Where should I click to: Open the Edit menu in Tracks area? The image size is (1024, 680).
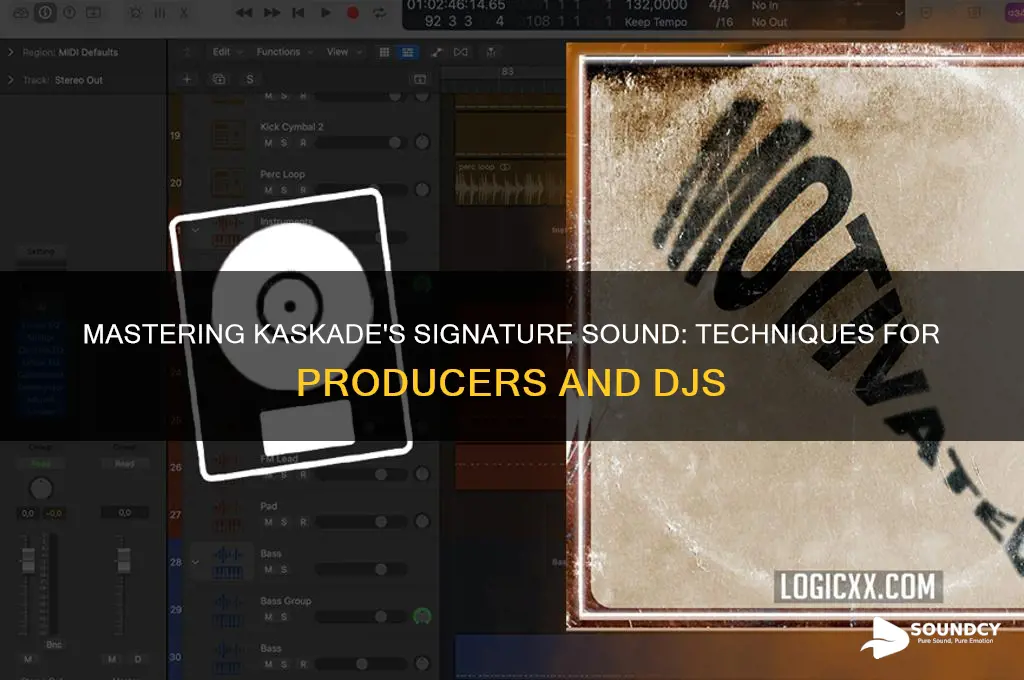(227, 52)
